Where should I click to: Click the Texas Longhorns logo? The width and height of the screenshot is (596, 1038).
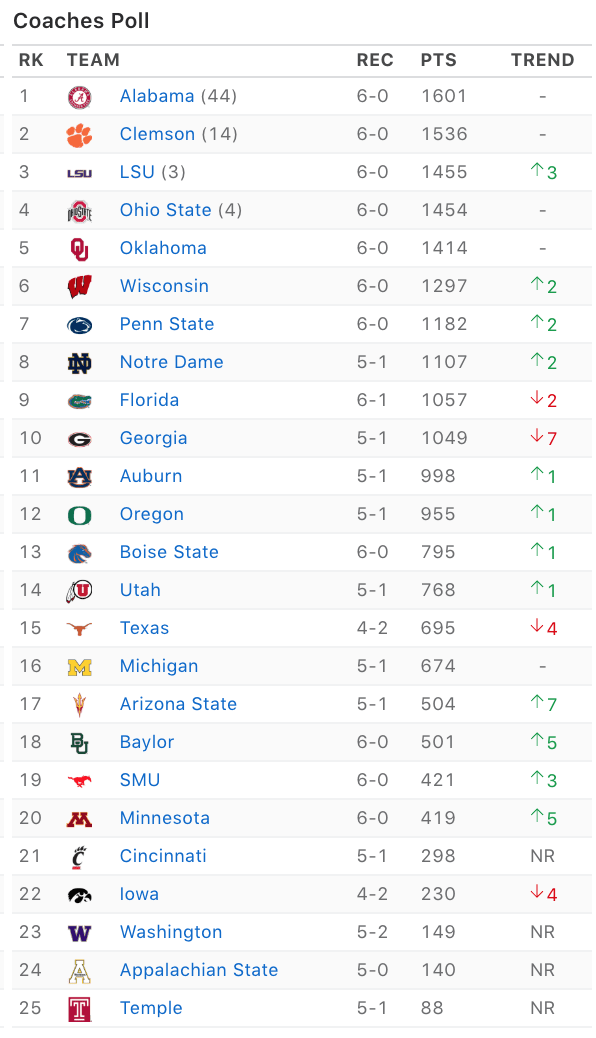(x=79, y=629)
